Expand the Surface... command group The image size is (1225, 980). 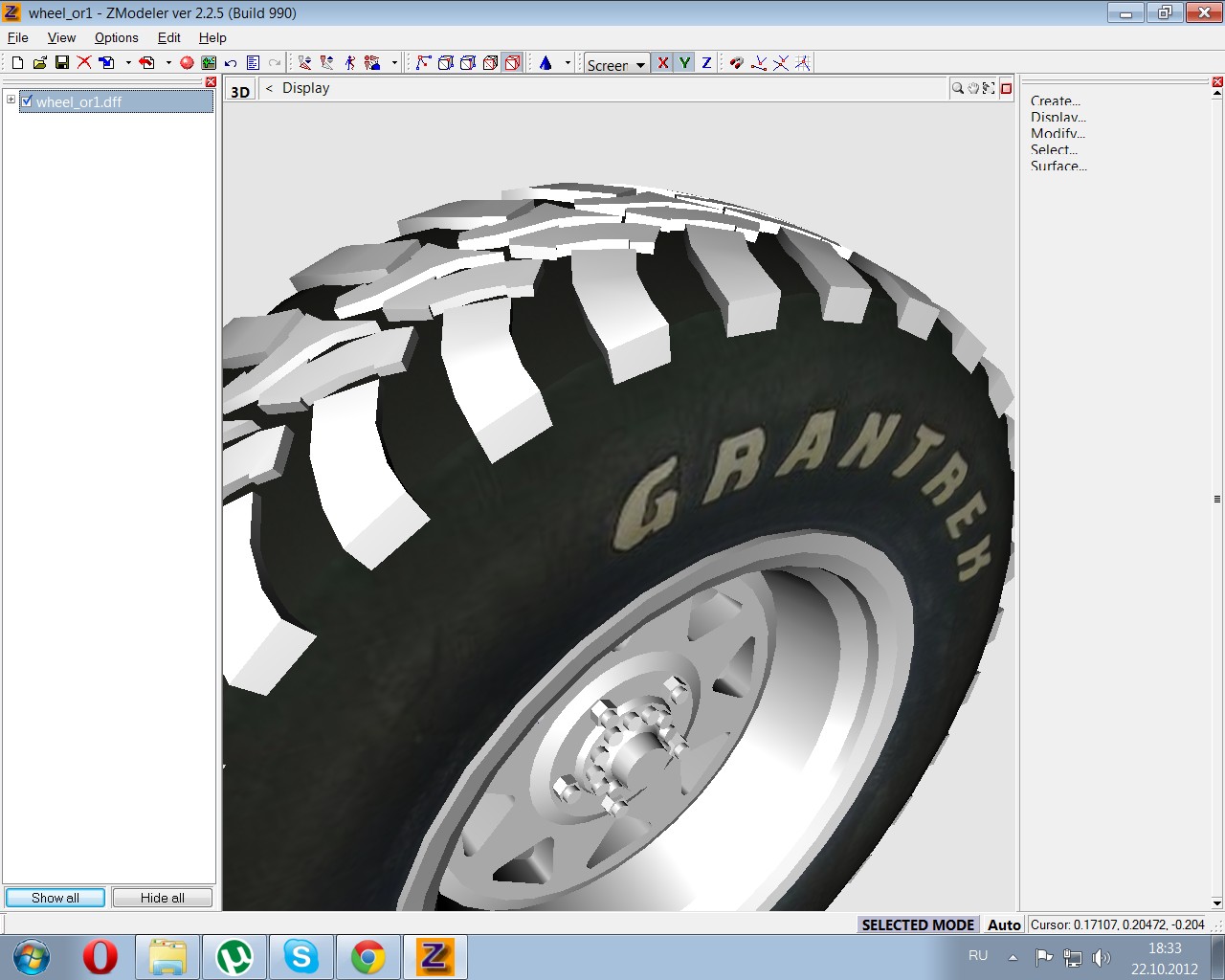(x=1058, y=166)
